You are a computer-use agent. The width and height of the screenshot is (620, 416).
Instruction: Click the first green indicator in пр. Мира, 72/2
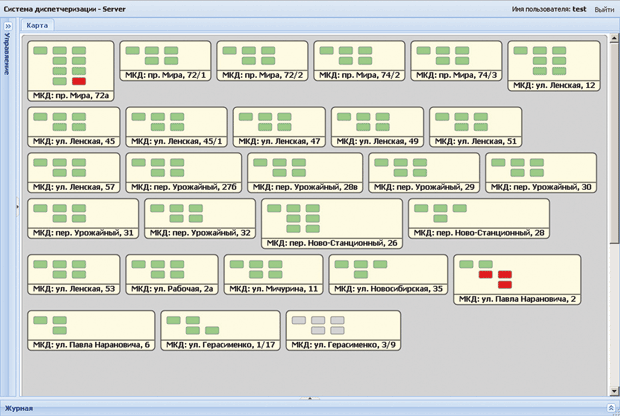pyautogui.click(x=229, y=51)
